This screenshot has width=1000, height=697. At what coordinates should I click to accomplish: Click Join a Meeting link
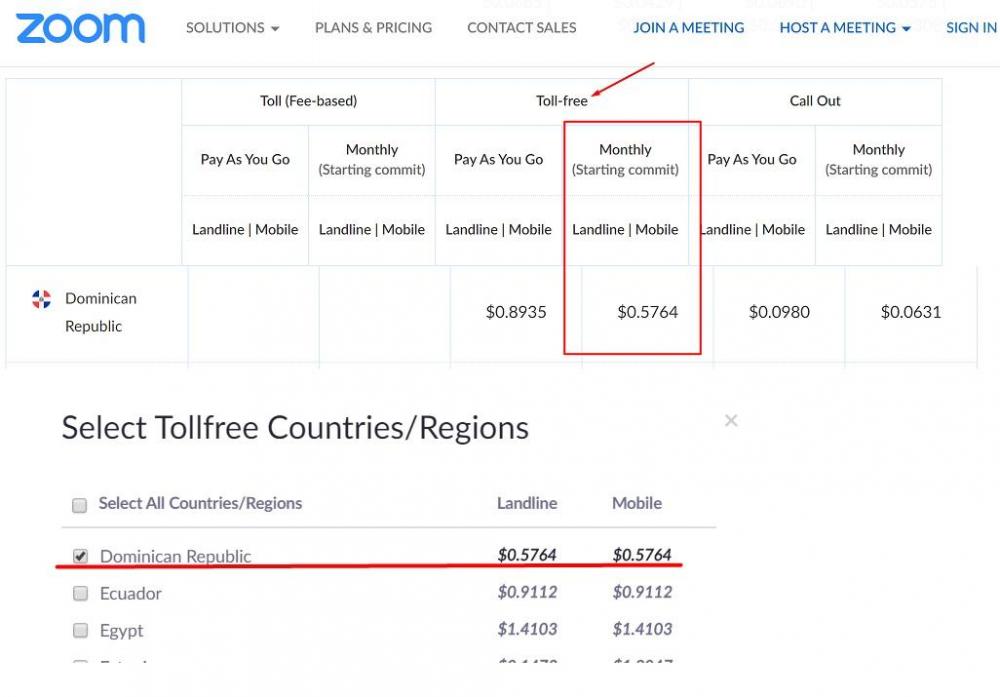click(688, 28)
